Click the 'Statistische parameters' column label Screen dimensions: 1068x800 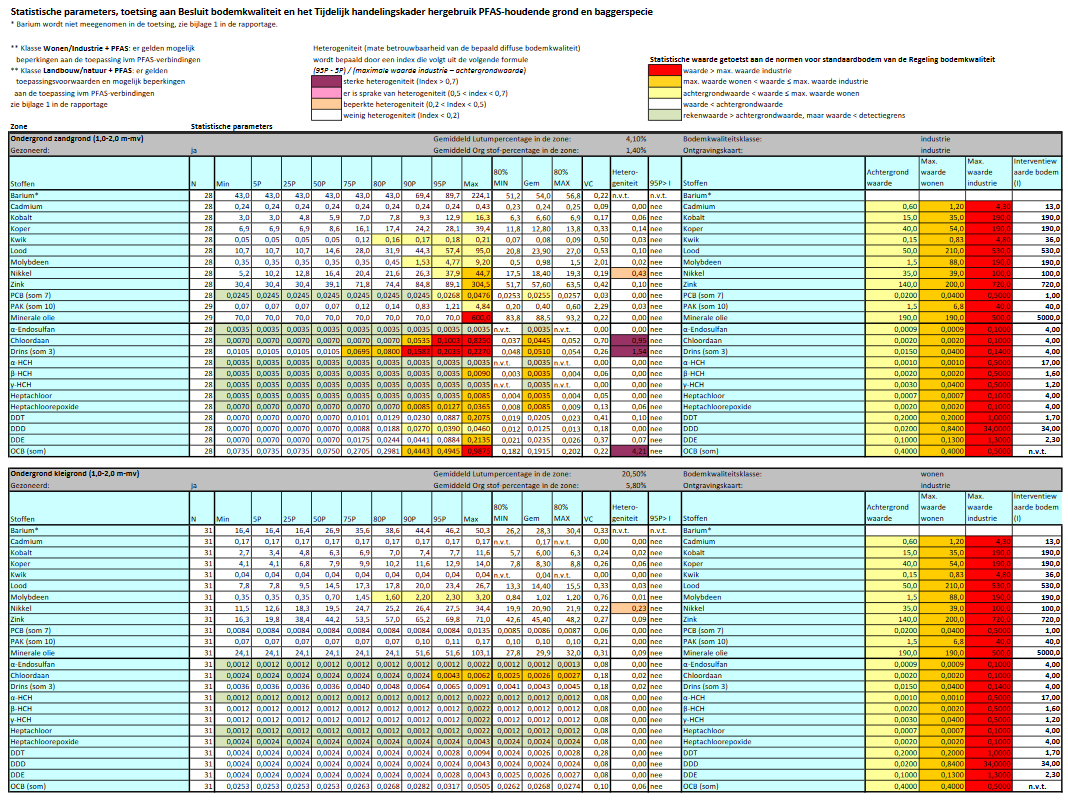point(231,127)
